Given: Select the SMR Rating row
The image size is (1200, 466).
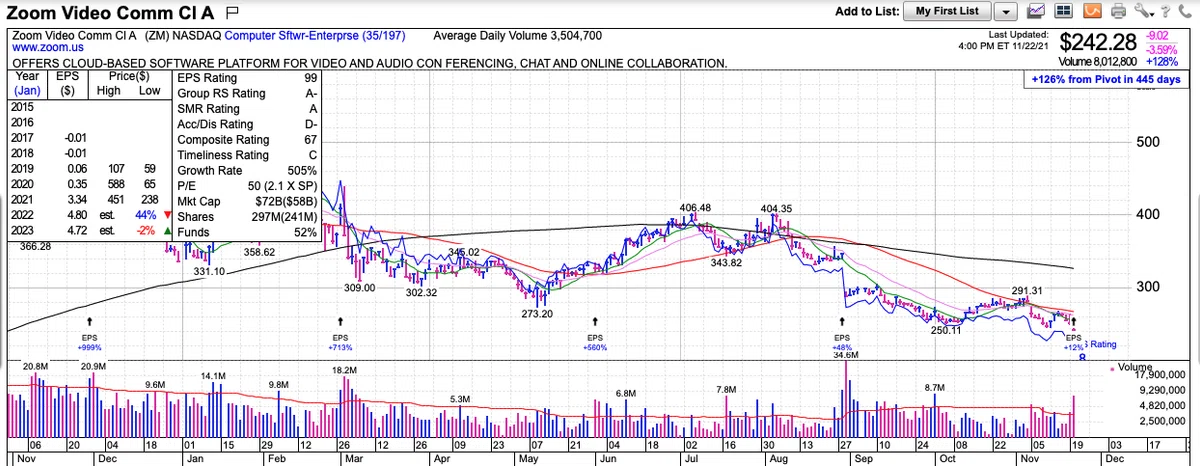Looking at the screenshot, I should point(248,109).
